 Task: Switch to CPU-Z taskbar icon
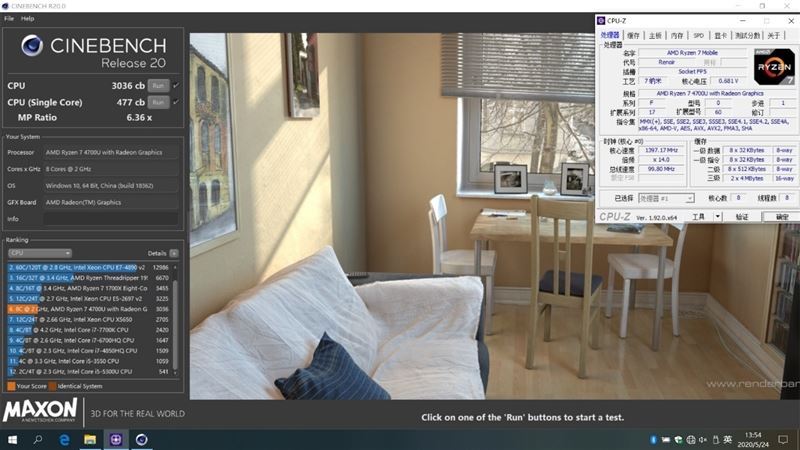tap(116, 439)
